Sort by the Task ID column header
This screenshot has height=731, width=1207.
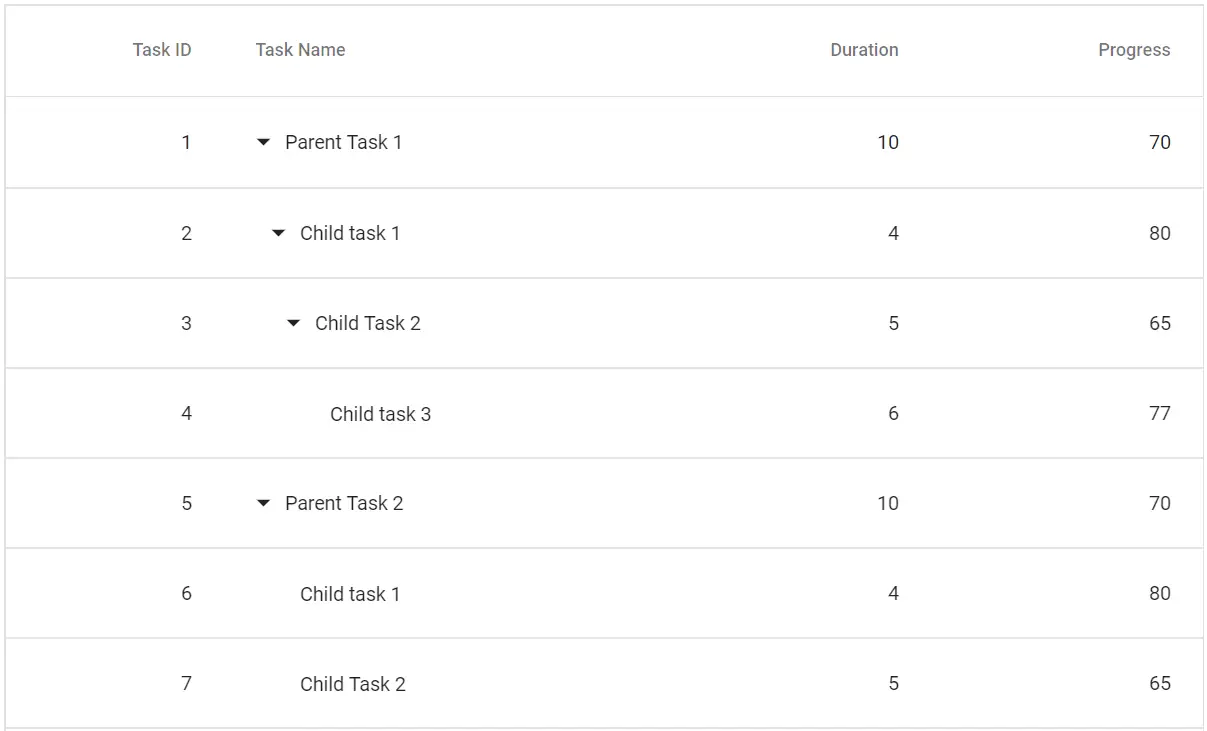pos(162,50)
